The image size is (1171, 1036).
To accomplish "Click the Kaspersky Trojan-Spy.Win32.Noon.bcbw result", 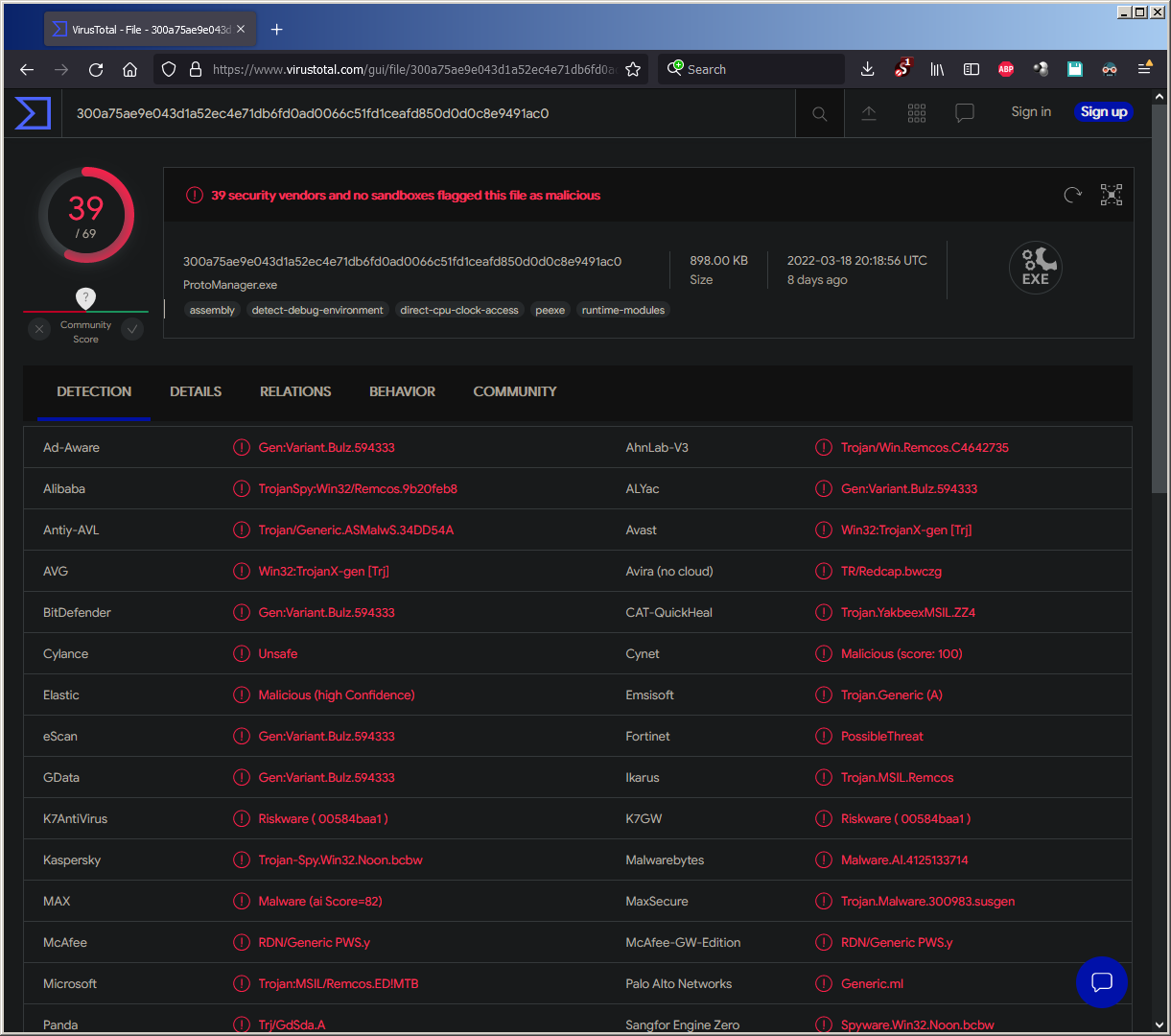I will 340,860.
